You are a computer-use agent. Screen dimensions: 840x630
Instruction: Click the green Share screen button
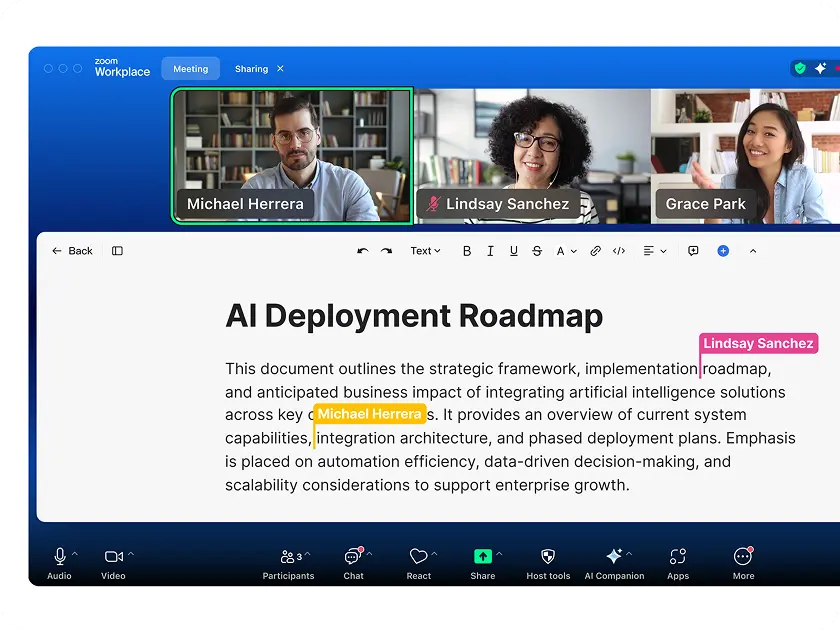483,557
